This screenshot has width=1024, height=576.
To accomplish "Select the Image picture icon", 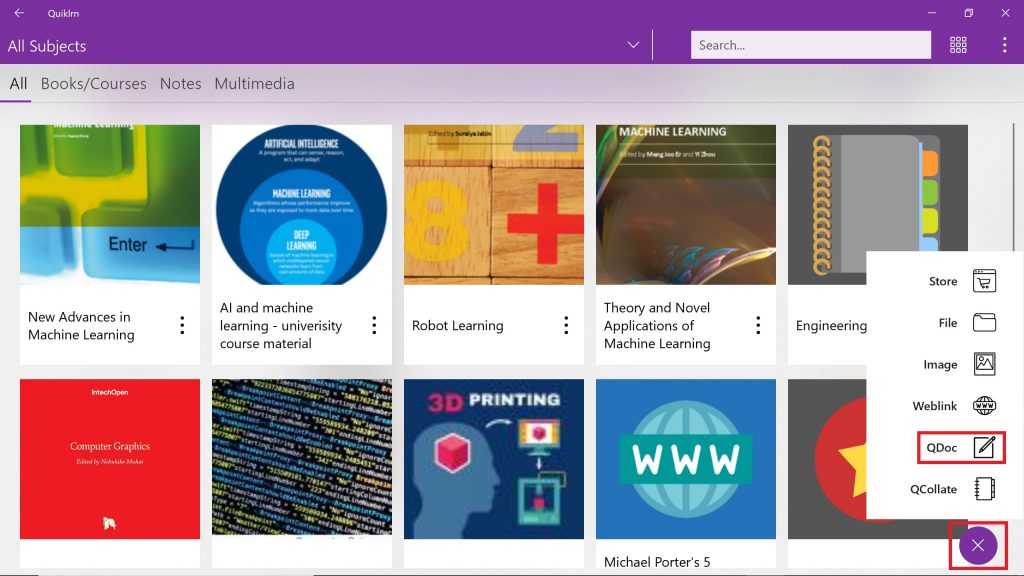I will (984, 364).
